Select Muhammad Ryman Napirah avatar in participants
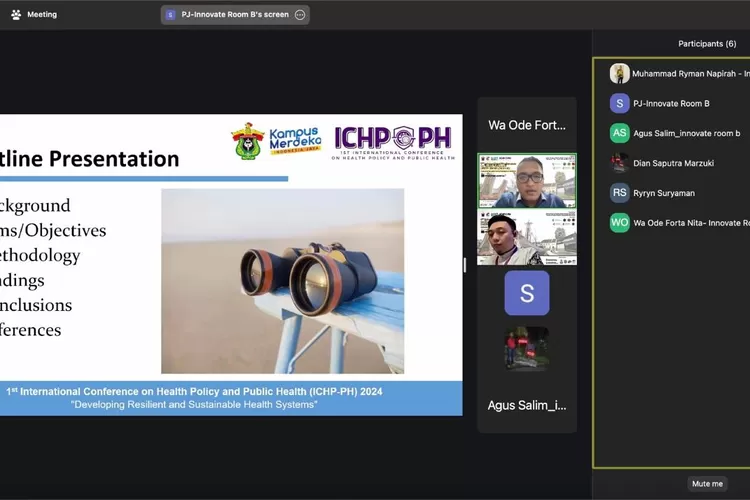The height and width of the screenshot is (500, 750). [620, 73]
